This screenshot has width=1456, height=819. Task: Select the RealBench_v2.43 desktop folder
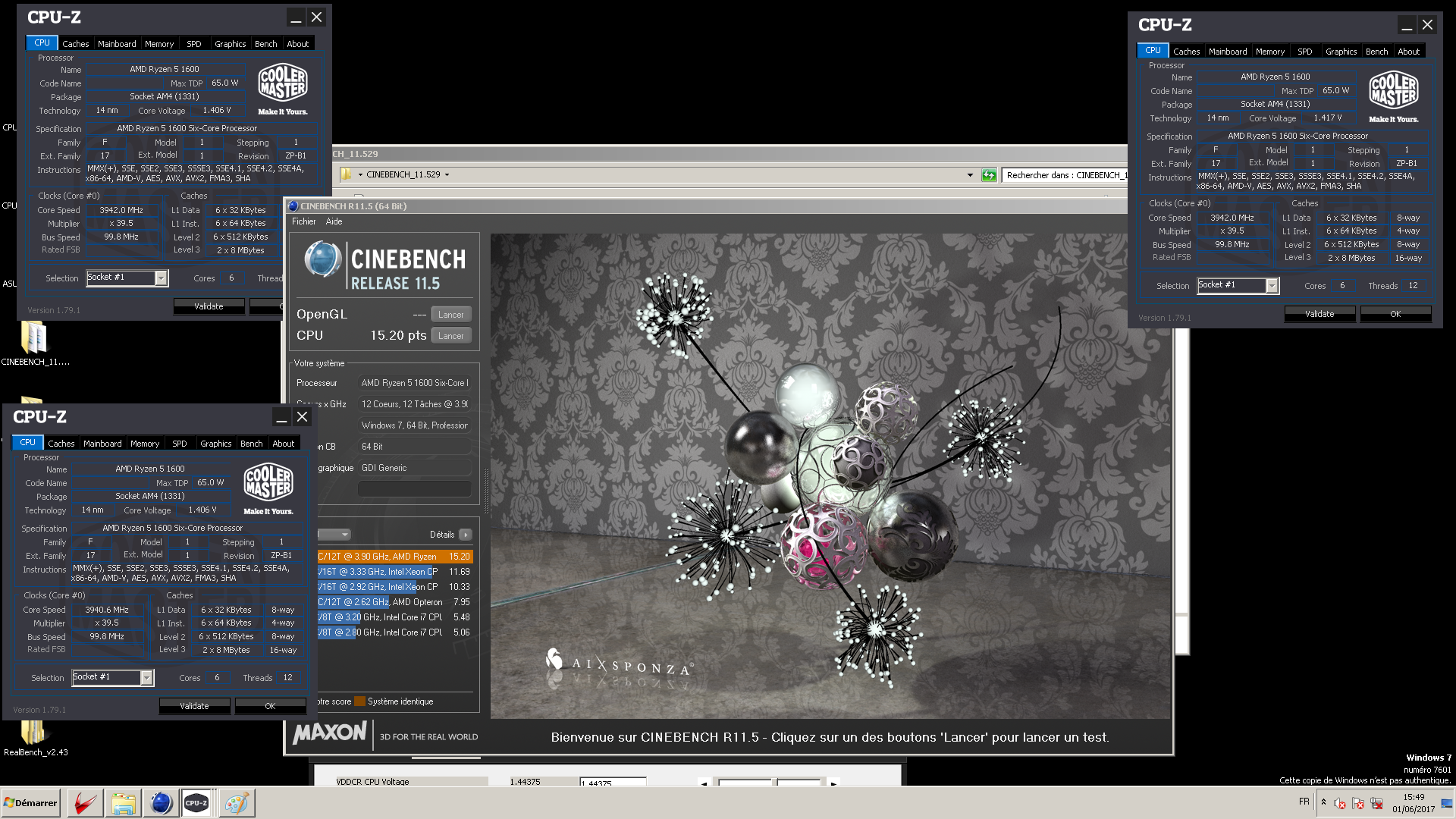pyautogui.click(x=35, y=738)
